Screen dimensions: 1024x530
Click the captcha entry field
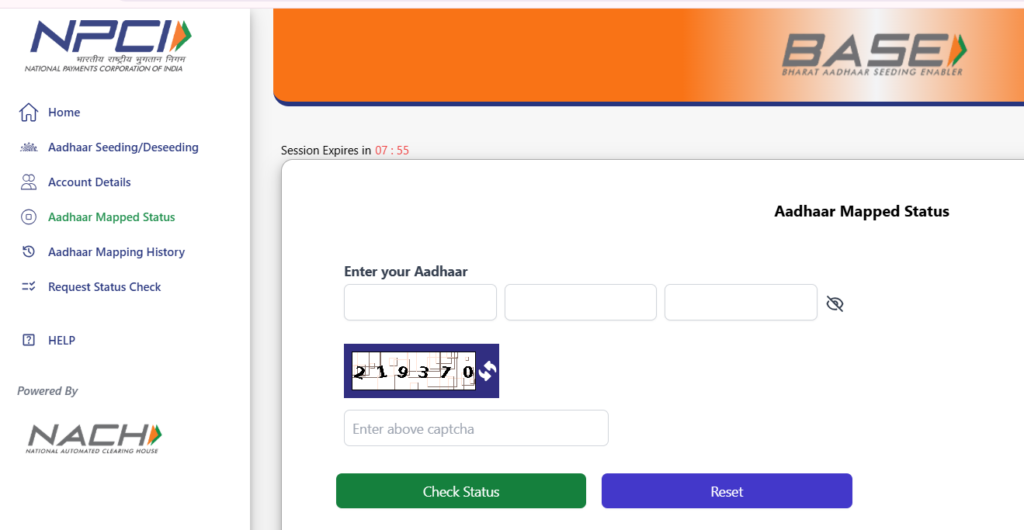476,428
